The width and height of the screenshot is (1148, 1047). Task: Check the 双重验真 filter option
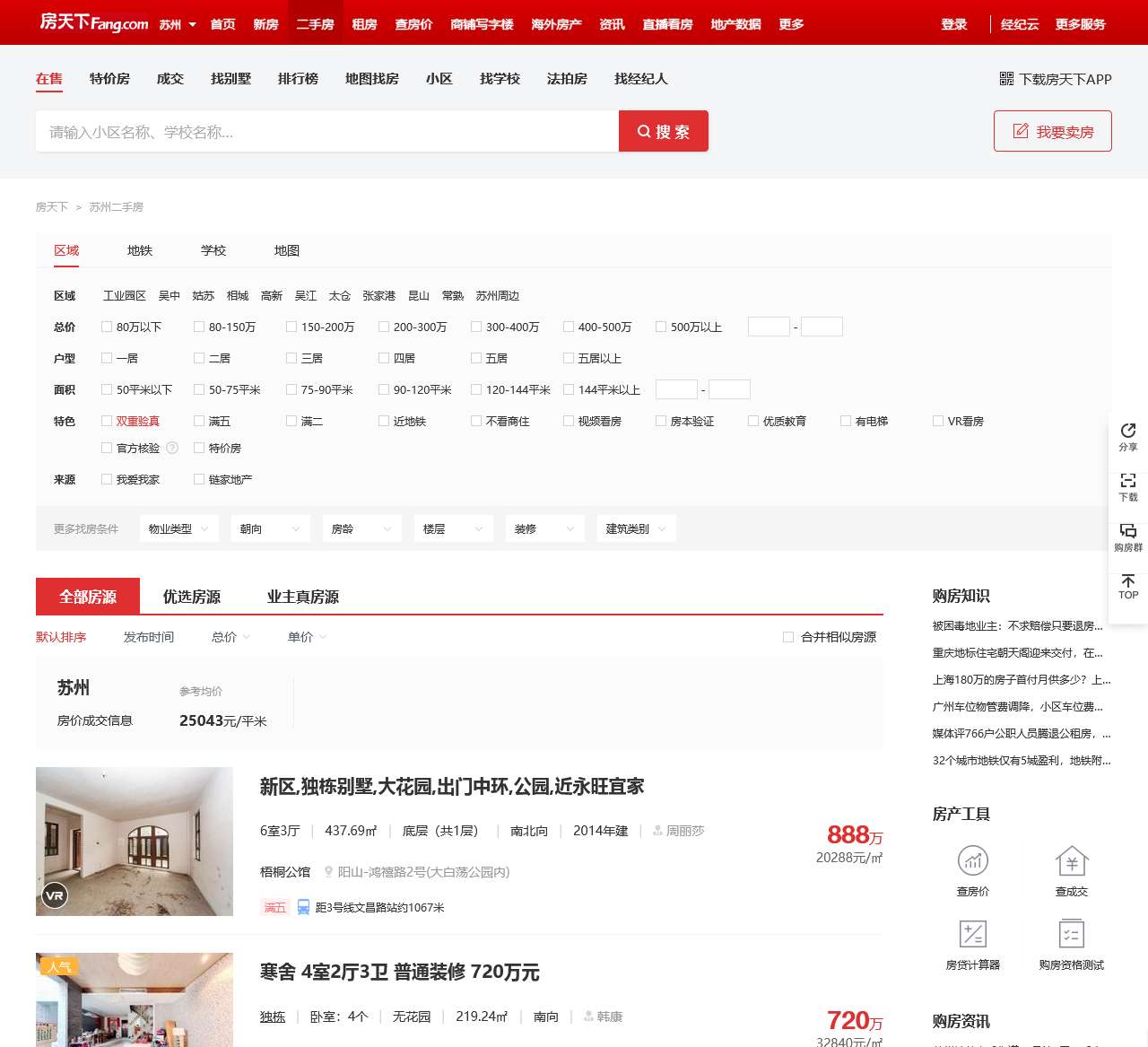(x=106, y=420)
